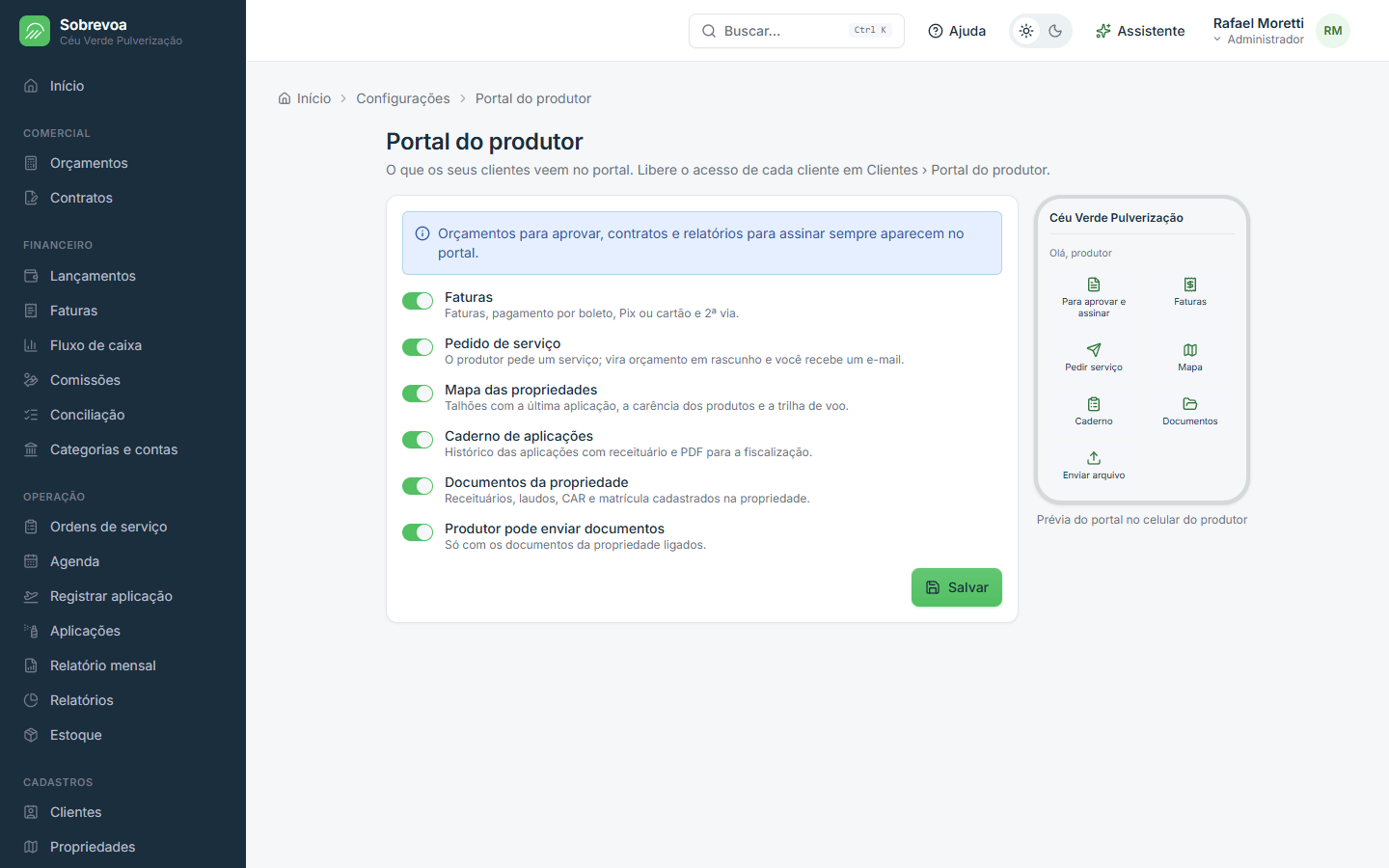Turn off Mapa das propriedades toggle

pyautogui.click(x=418, y=393)
